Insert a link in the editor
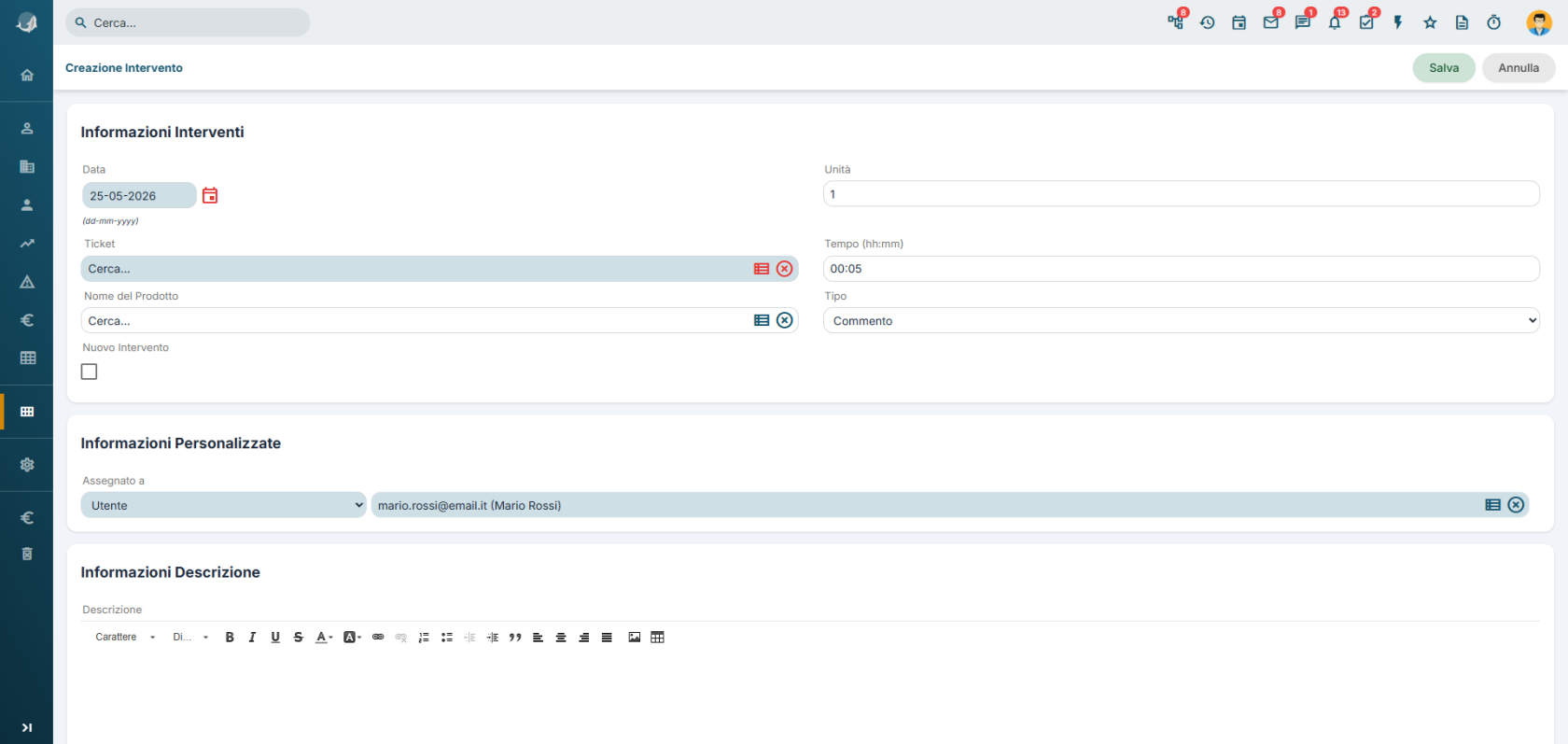The image size is (1568, 744). coord(378,637)
